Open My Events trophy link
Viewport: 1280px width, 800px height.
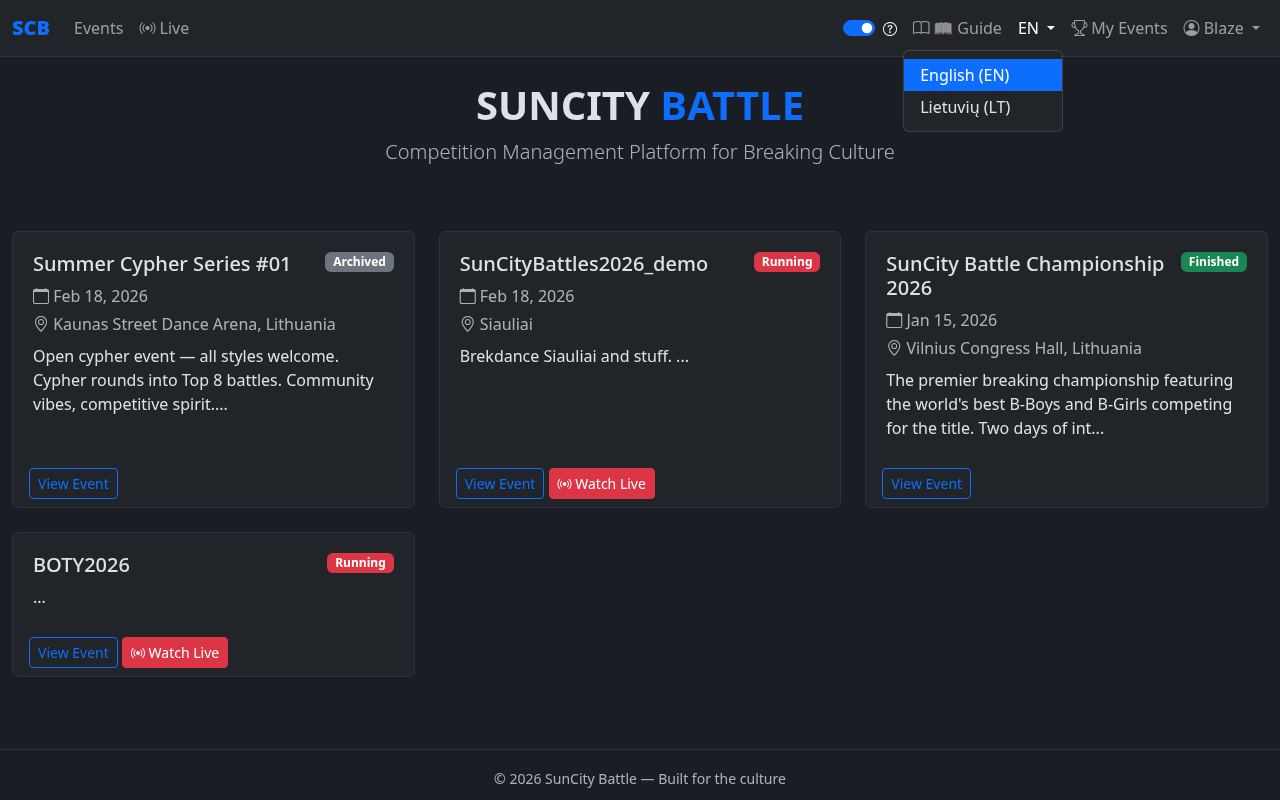click(1119, 28)
